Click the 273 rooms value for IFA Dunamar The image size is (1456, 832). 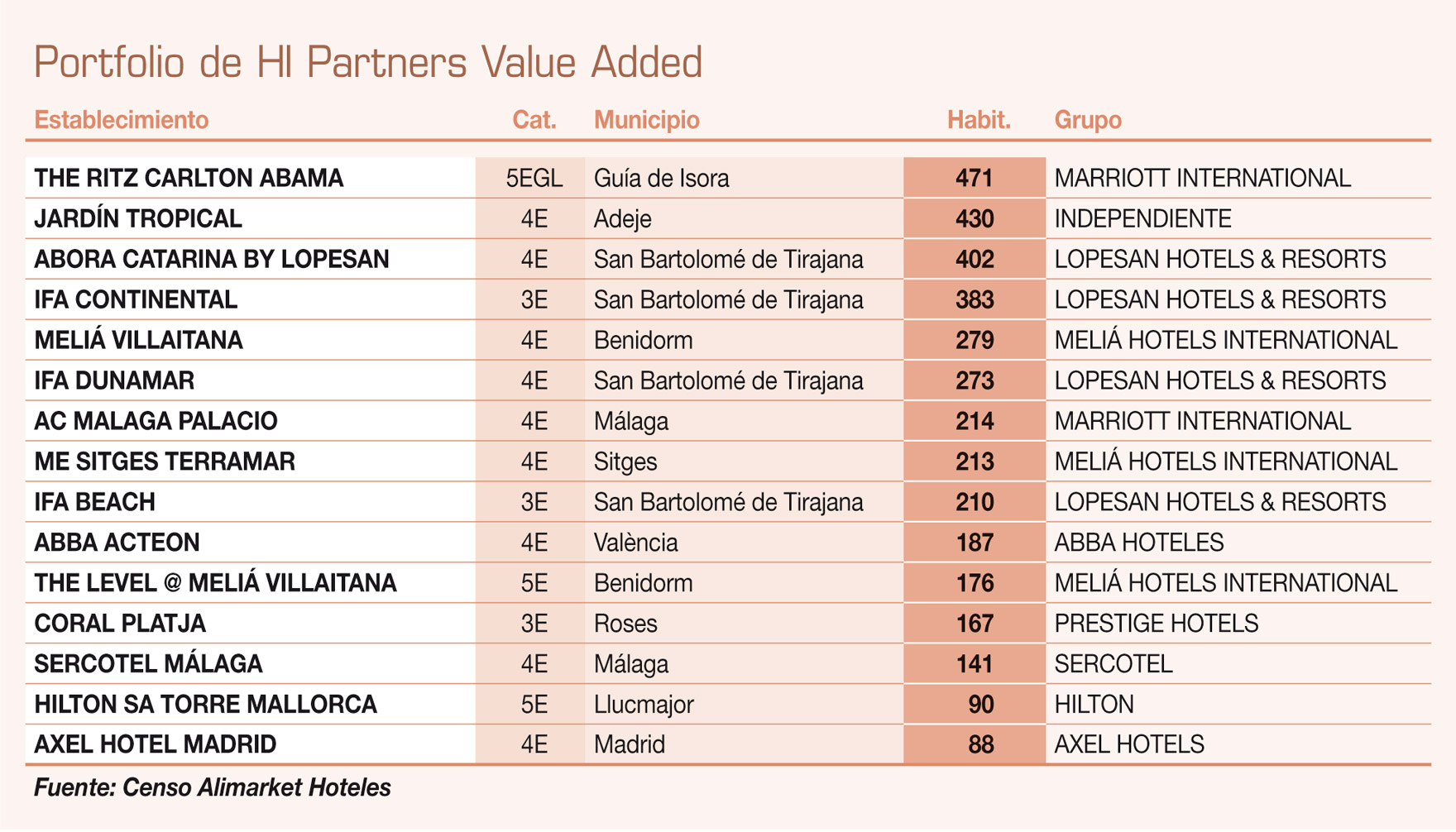(974, 380)
